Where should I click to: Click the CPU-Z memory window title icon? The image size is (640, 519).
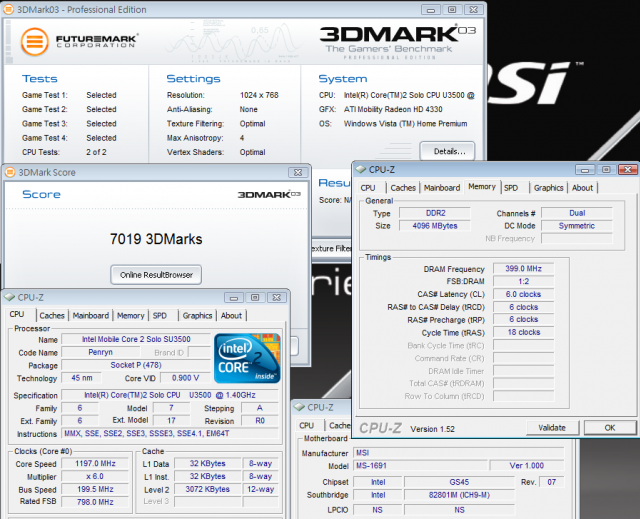360,169
